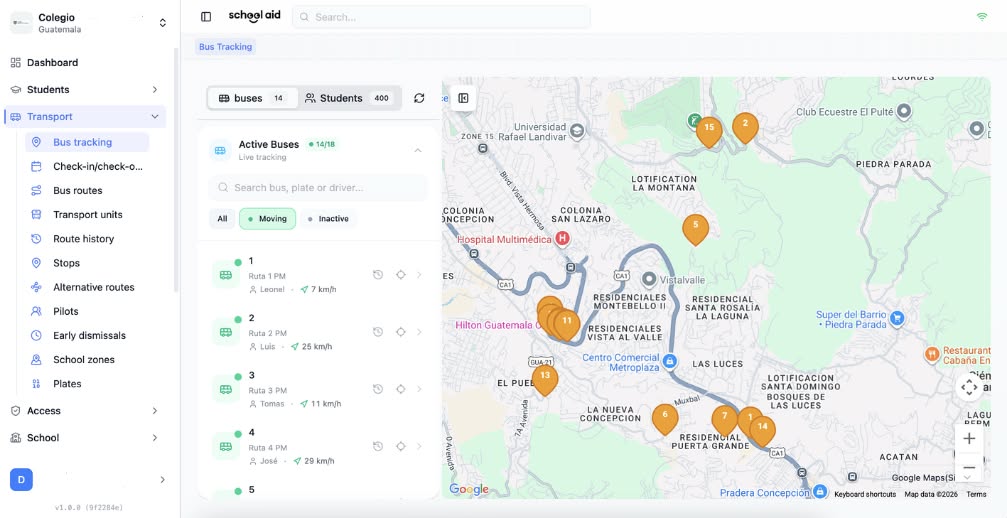This screenshot has height=518, width=1007.
Task: Open Early dismissals menu item
Action: 87,336
